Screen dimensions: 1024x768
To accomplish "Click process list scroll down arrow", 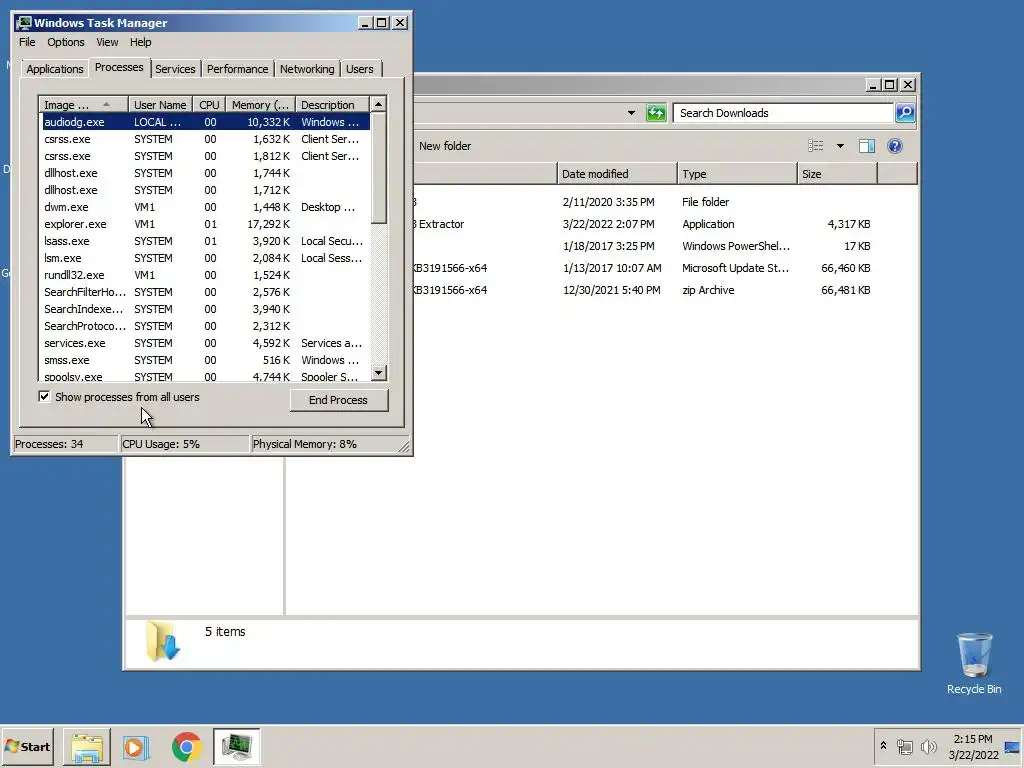I will 379,373.
